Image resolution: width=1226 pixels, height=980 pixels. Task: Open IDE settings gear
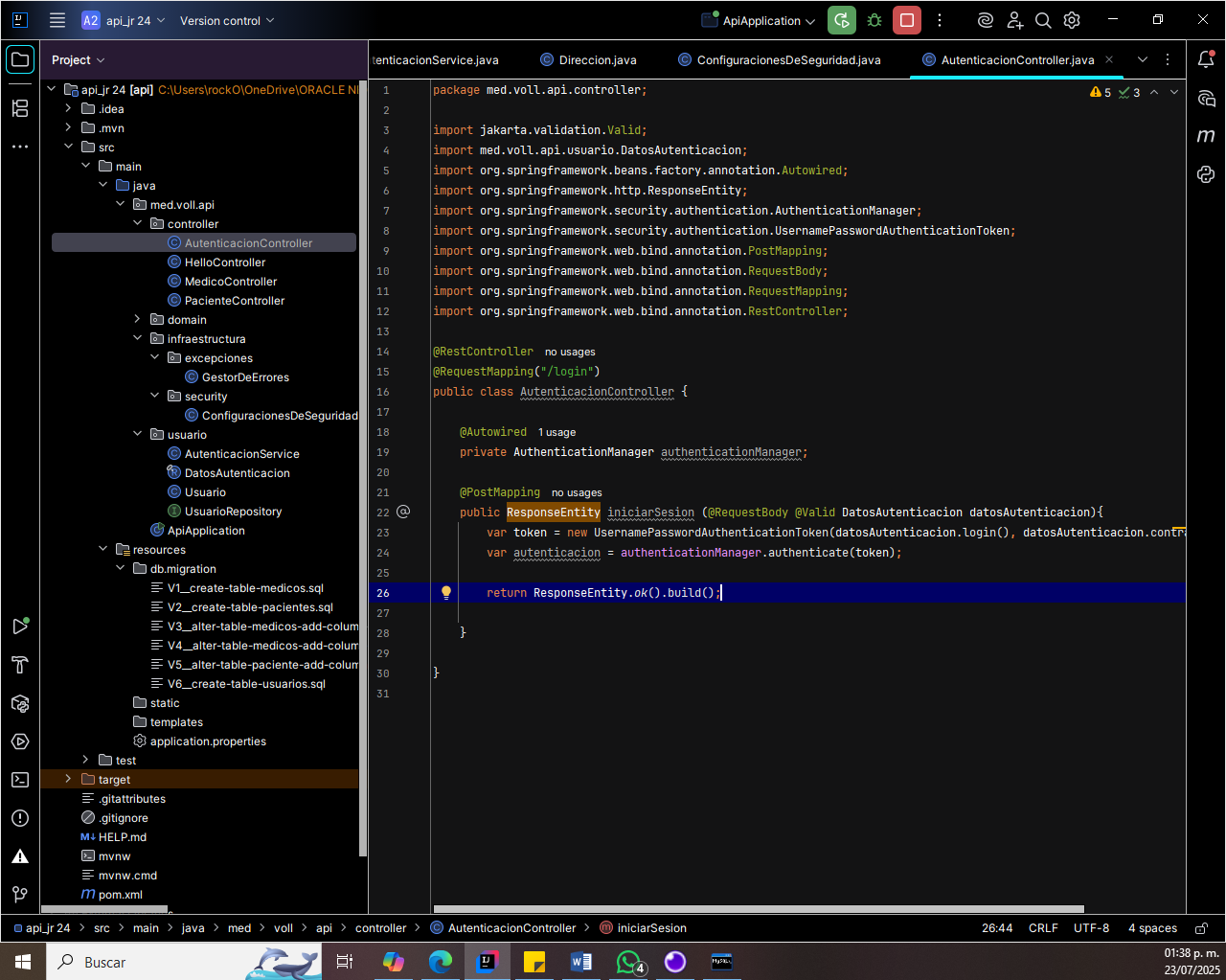pos(1072,20)
